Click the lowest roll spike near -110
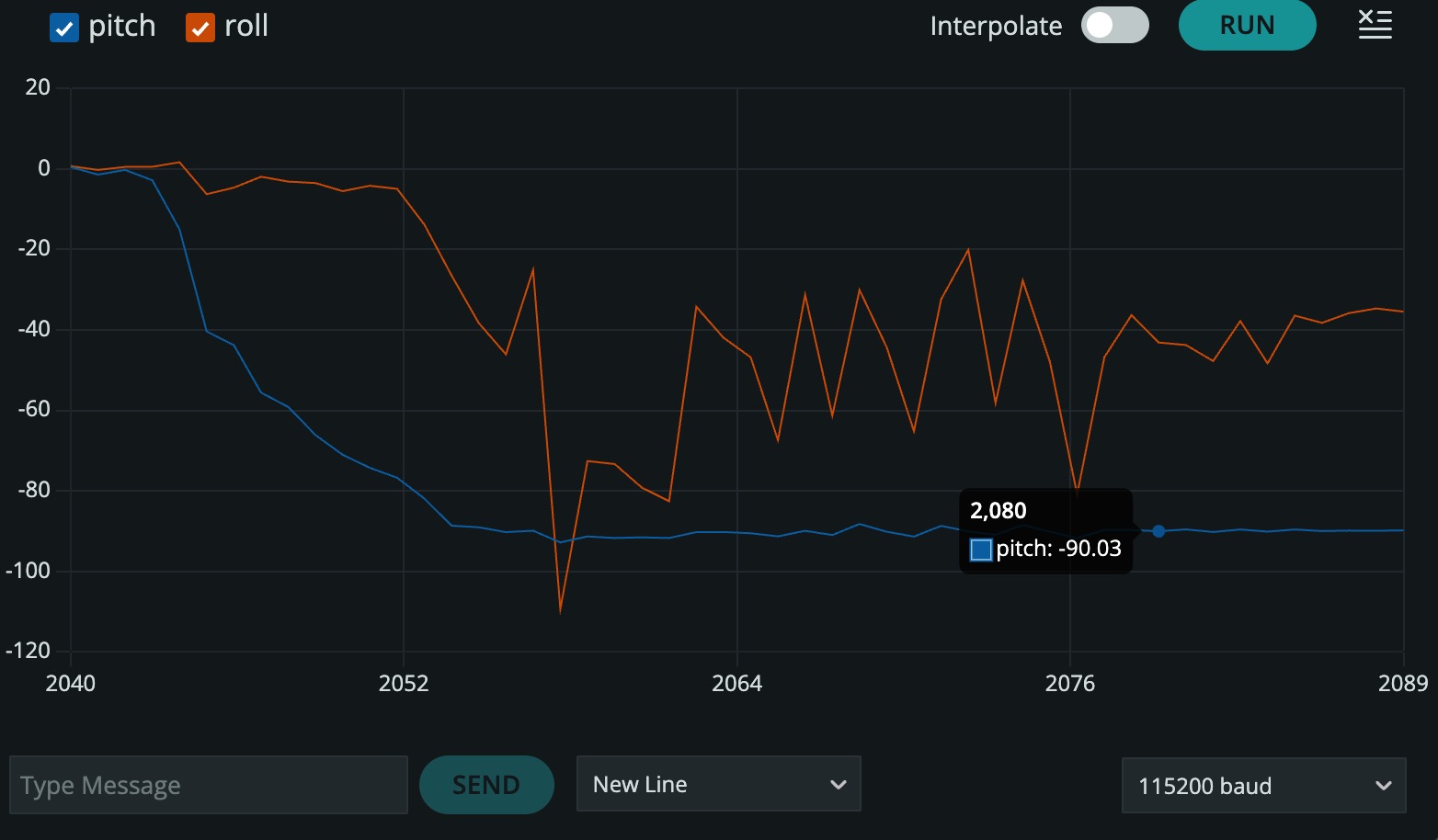The image size is (1438, 840). (560, 610)
